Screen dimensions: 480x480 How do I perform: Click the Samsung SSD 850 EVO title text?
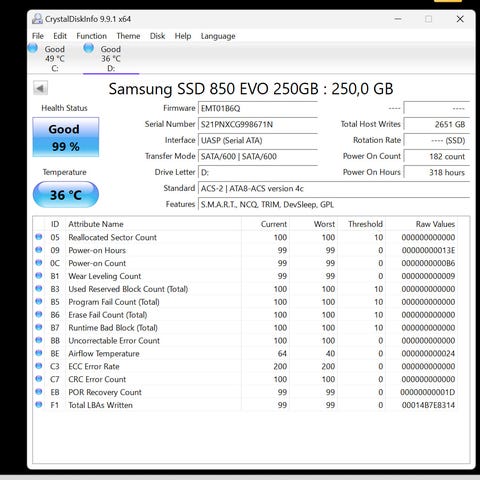pos(251,89)
